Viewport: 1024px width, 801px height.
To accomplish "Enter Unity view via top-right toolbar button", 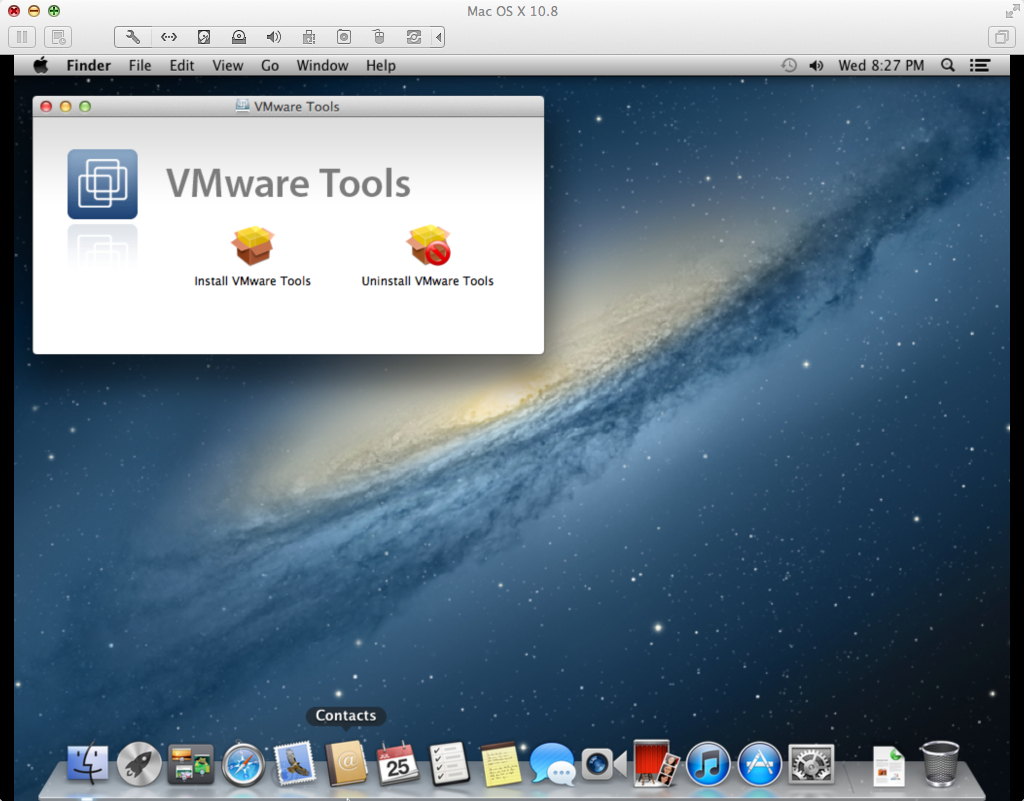I will (1002, 37).
